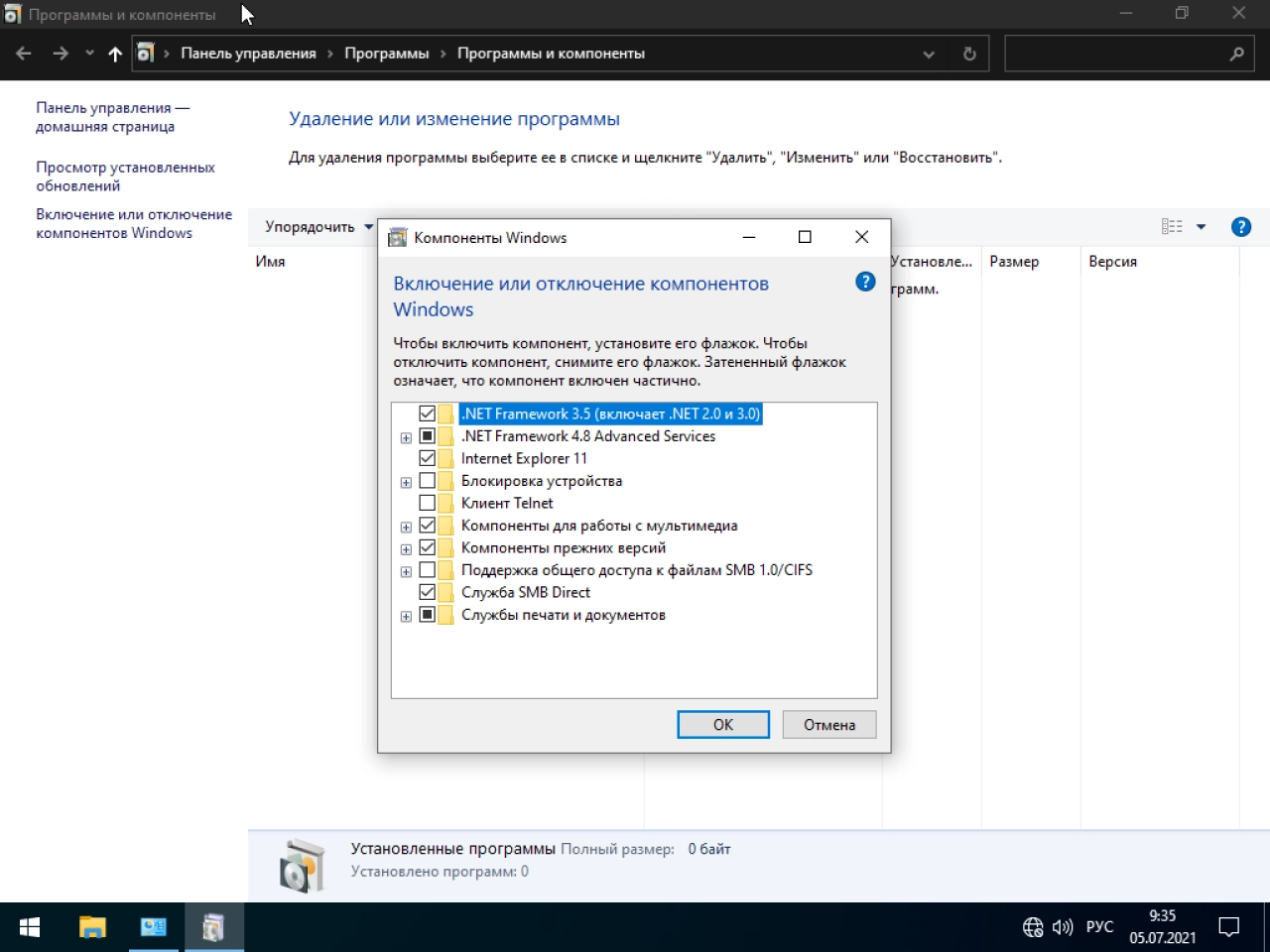Toggle 'Службы печати и документов' checkbox
The height and width of the screenshot is (952, 1270).
click(x=427, y=615)
